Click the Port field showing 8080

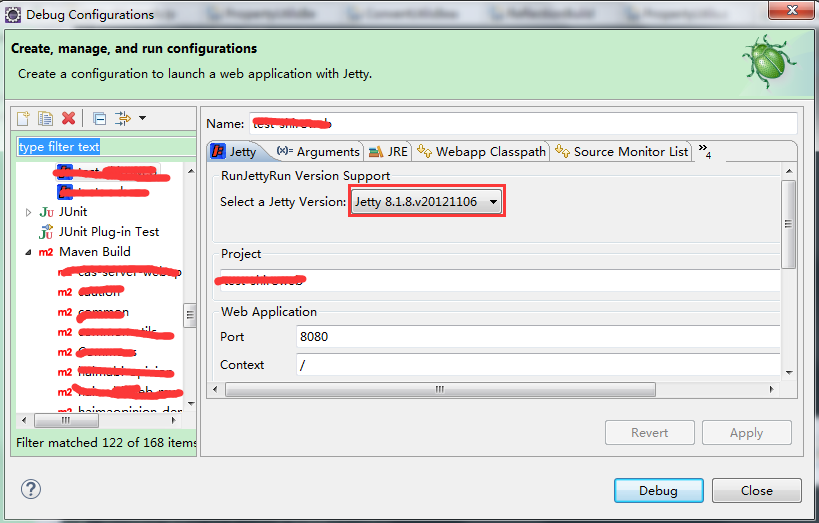click(x=538, y=336)
